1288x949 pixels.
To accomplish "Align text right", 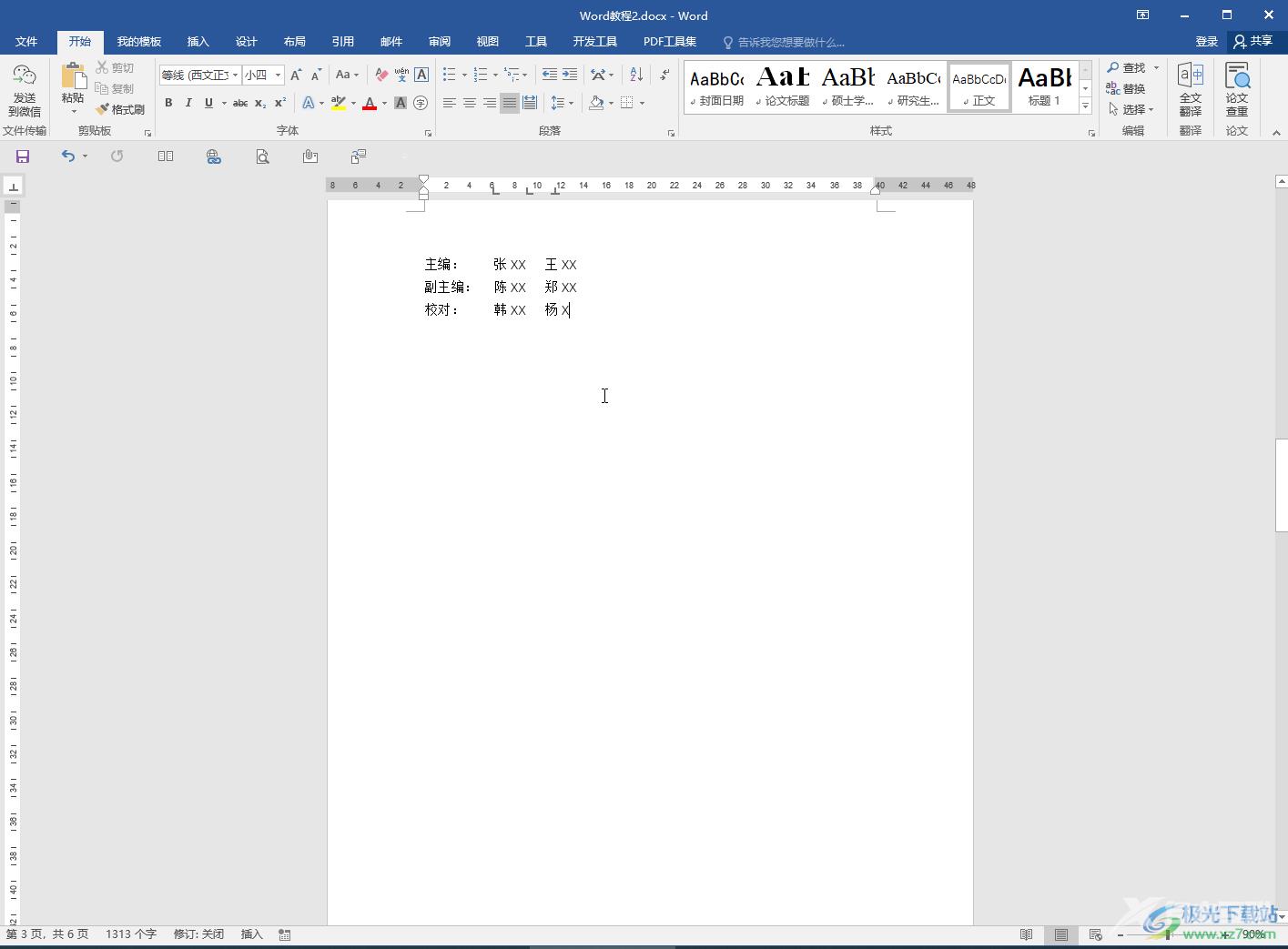I will point(490,103).
